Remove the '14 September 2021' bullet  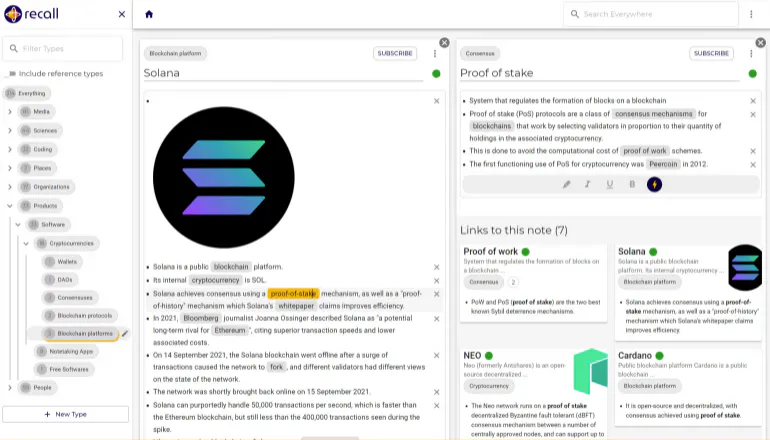(437, 356)
